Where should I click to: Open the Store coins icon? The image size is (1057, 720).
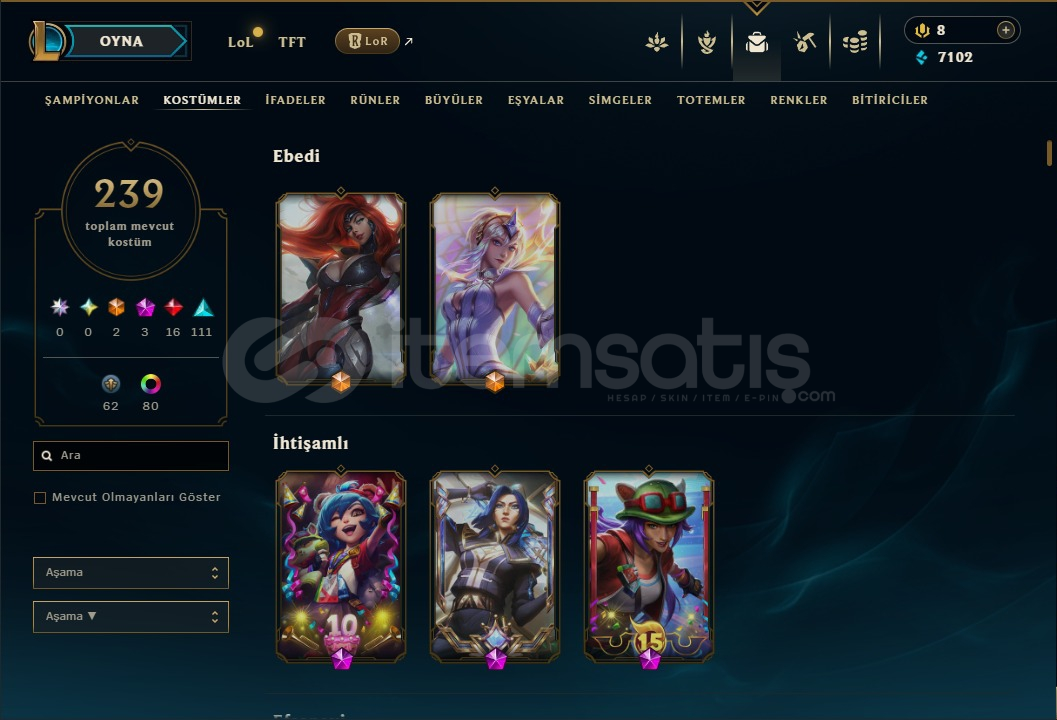point(855,42)
